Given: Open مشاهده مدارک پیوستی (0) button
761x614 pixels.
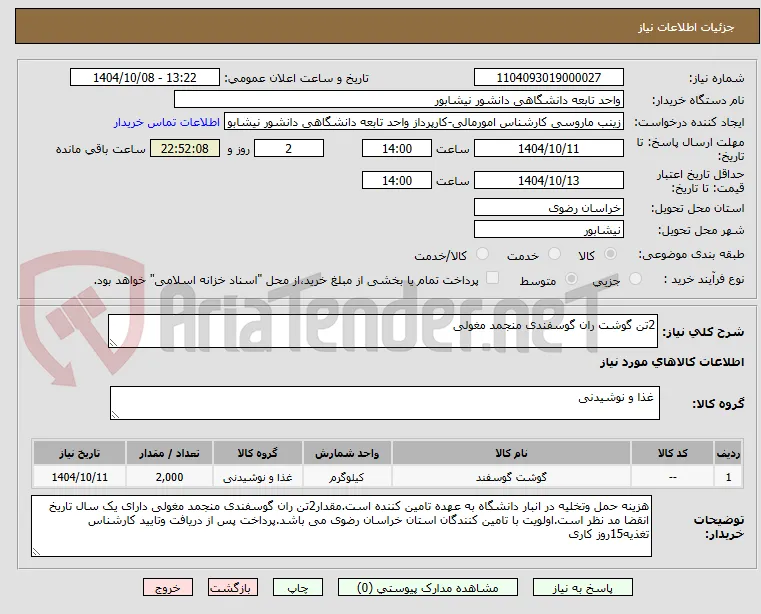Looking at the screenshot, I should (x=428, y=587).
